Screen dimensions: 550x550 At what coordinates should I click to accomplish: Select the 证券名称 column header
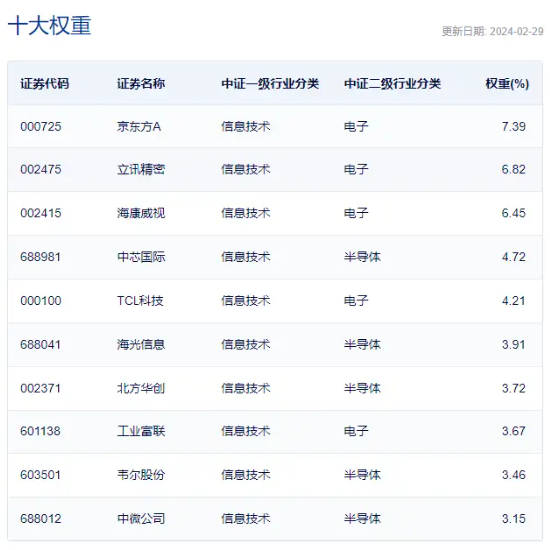pyautogui.click(x=141, y=84)
